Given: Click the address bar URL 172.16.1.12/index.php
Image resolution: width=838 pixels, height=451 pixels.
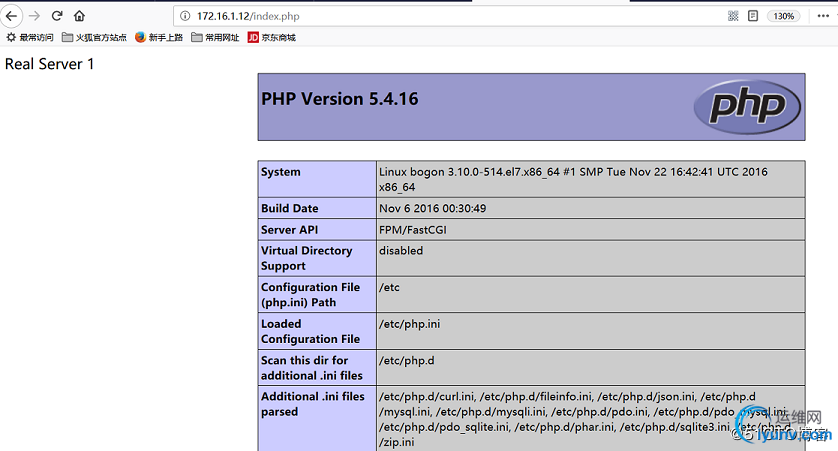Looking at the screenshot, I should (248, 16).
